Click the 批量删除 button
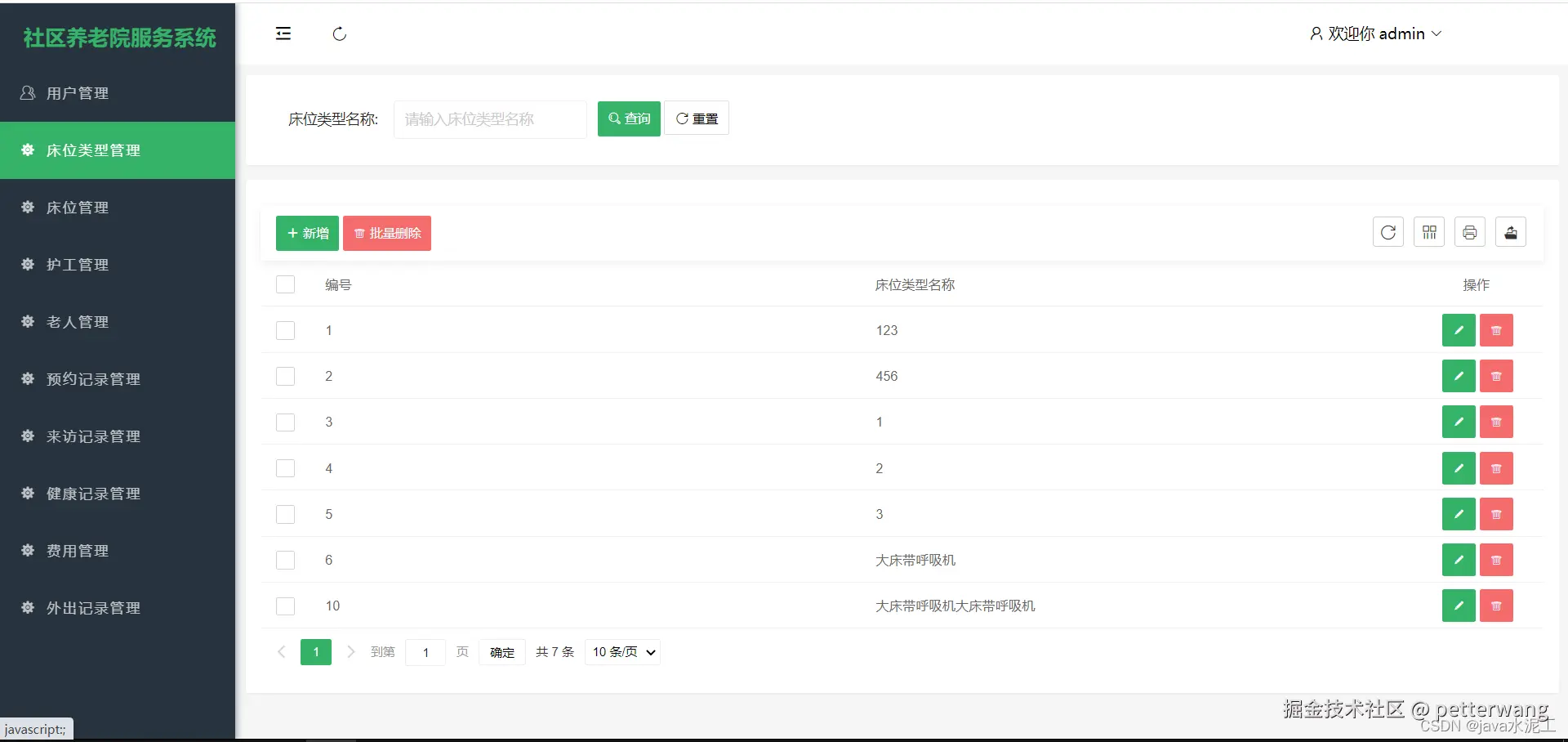The image size is (1568, 742). (x=386, y=233)
